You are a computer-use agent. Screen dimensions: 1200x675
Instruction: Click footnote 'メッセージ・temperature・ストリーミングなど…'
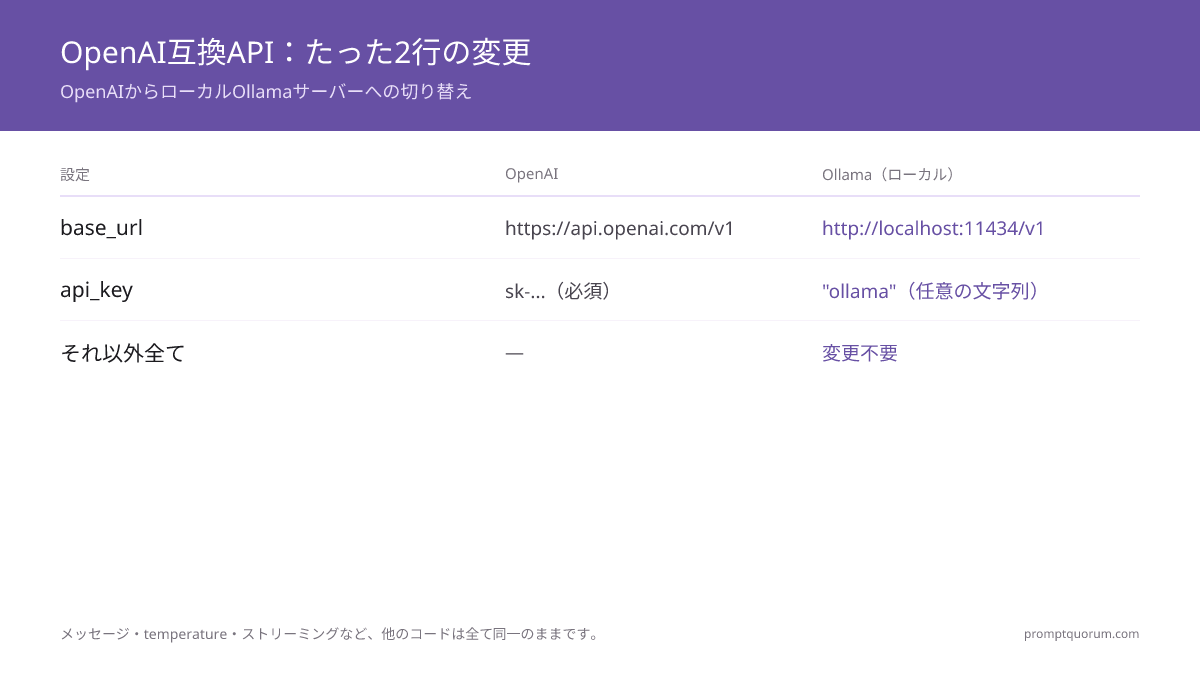coord(331,634)
